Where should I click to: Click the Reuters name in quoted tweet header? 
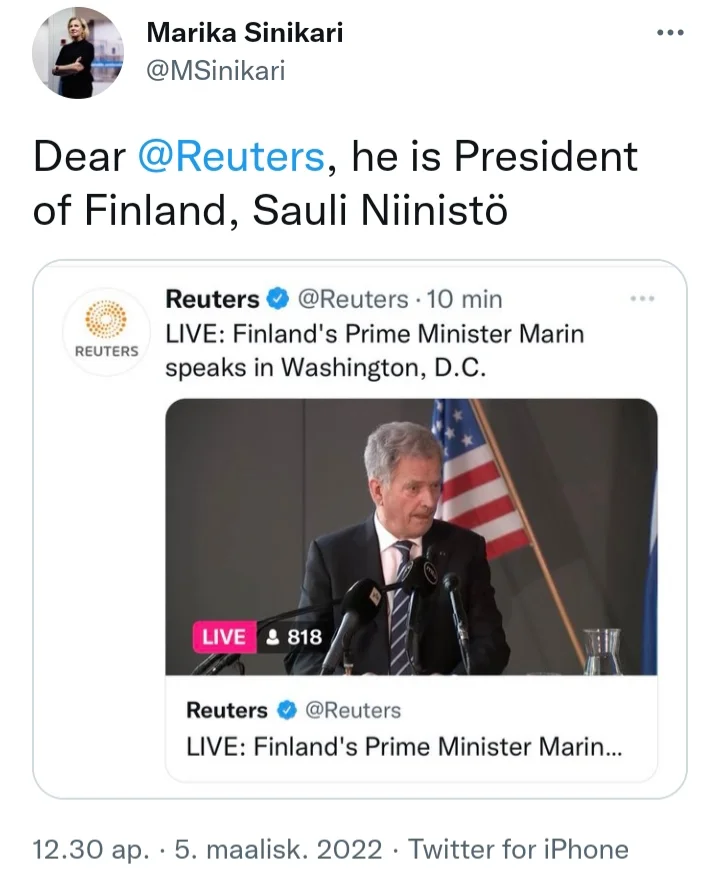pos(212,299)
